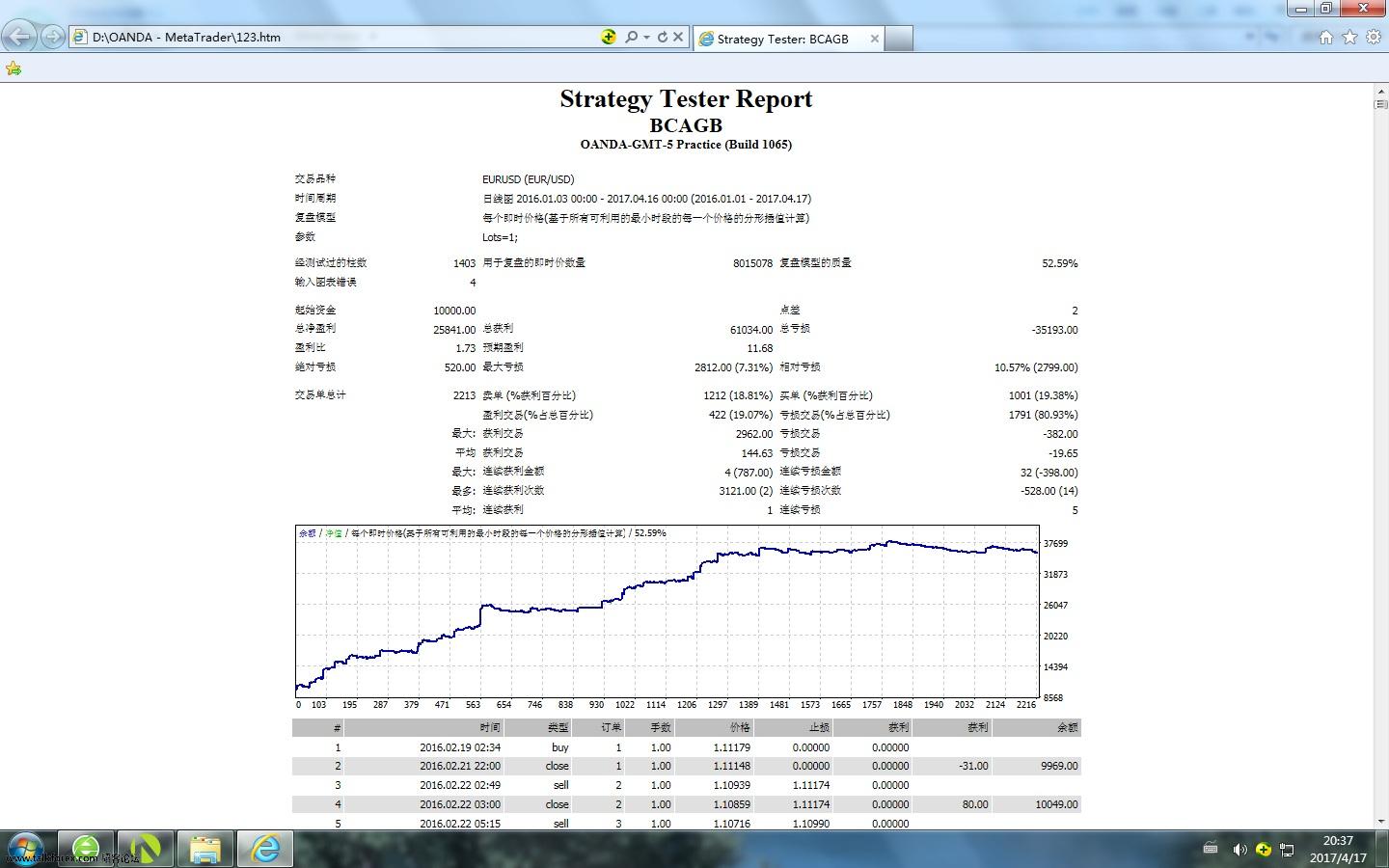This screenshot has height=868, width=1389.
Task: Click the browser Back arrow button
Action: coord(19,37)
